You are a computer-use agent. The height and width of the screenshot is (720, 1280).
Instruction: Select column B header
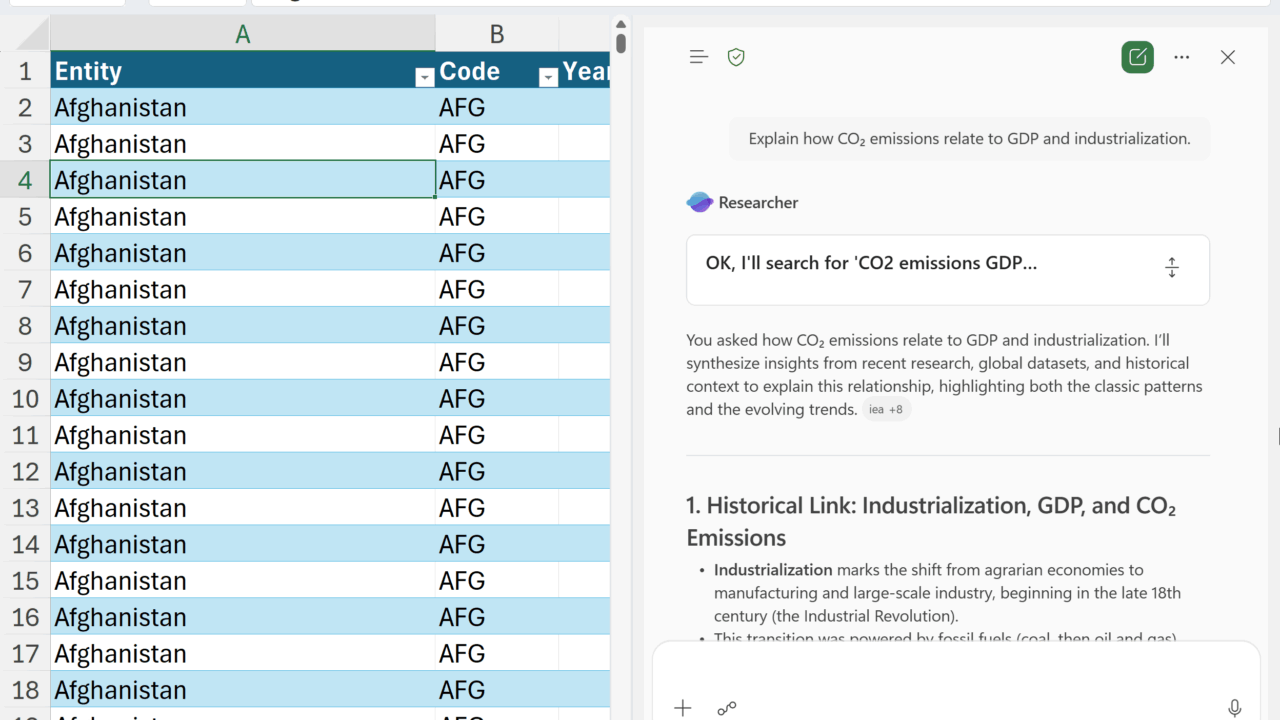pos(496,35)
